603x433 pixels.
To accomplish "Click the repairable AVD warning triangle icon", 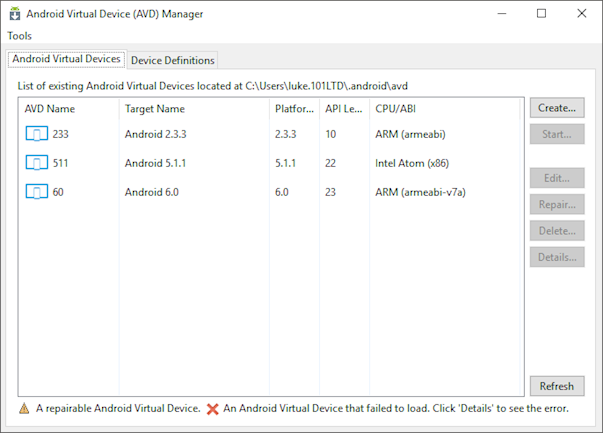I will pyautogui.click(x=24, y=408).
